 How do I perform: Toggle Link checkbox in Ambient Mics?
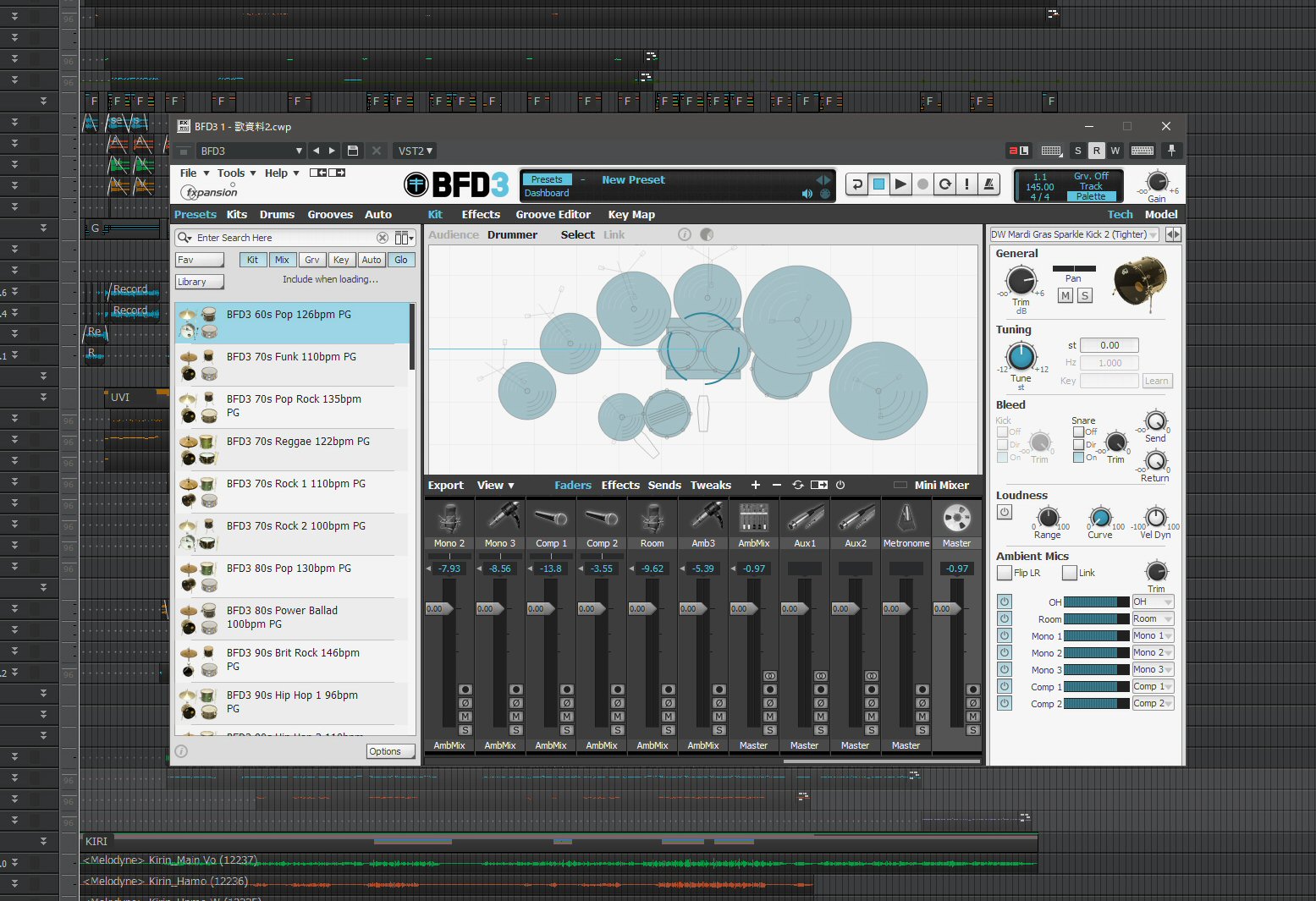pos(1070,573)
